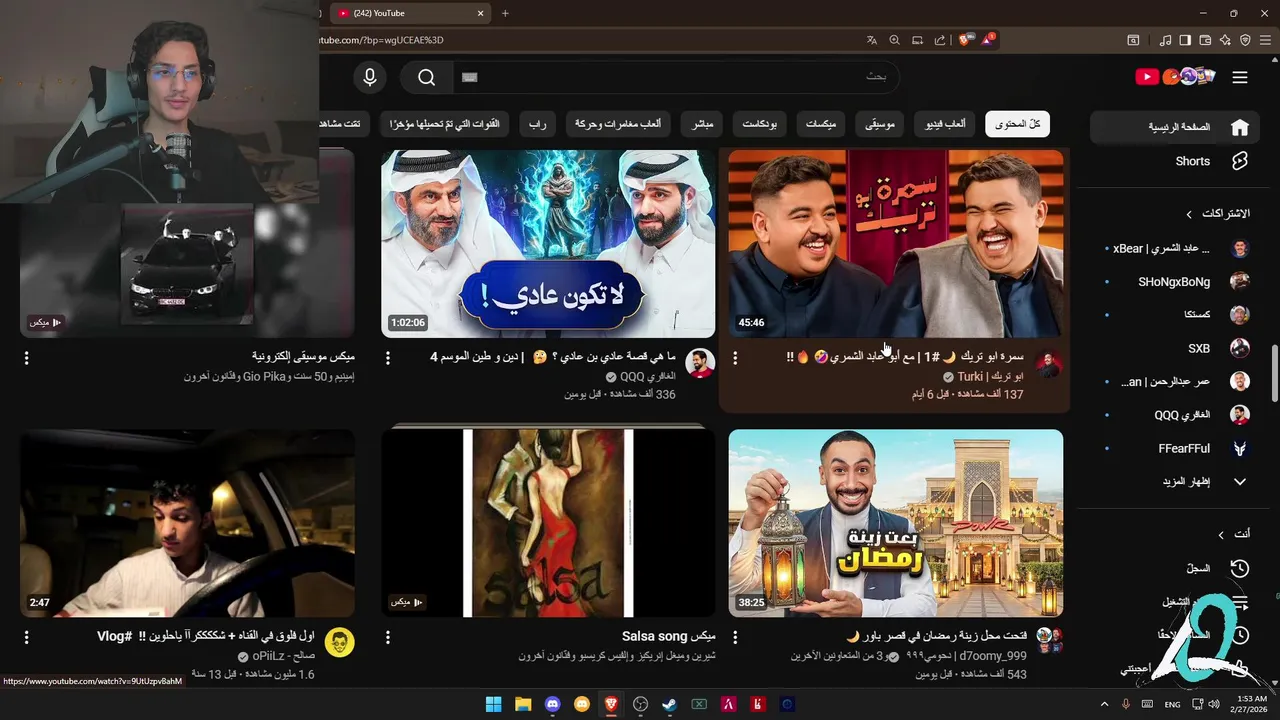Click the VPN shield icon

[1245, 40]
